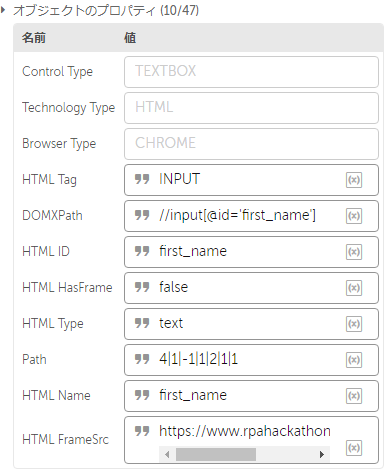Insert variable into HTML Name field
This screenshot has width=389, height=473.
[354, 396]
